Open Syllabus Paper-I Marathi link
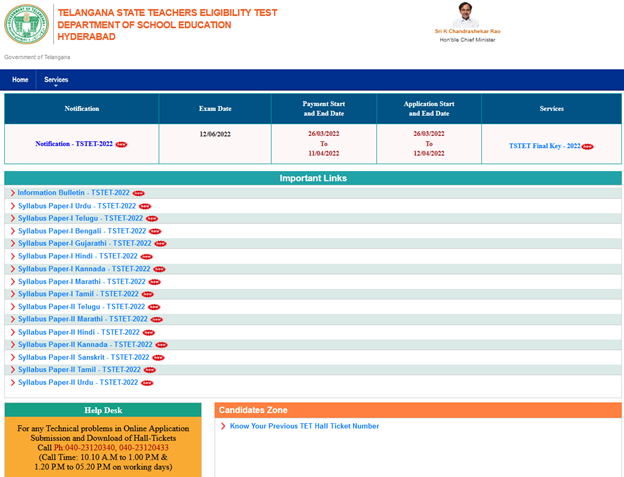The height and width of the screenshot is (477, 624). point(82,281)
